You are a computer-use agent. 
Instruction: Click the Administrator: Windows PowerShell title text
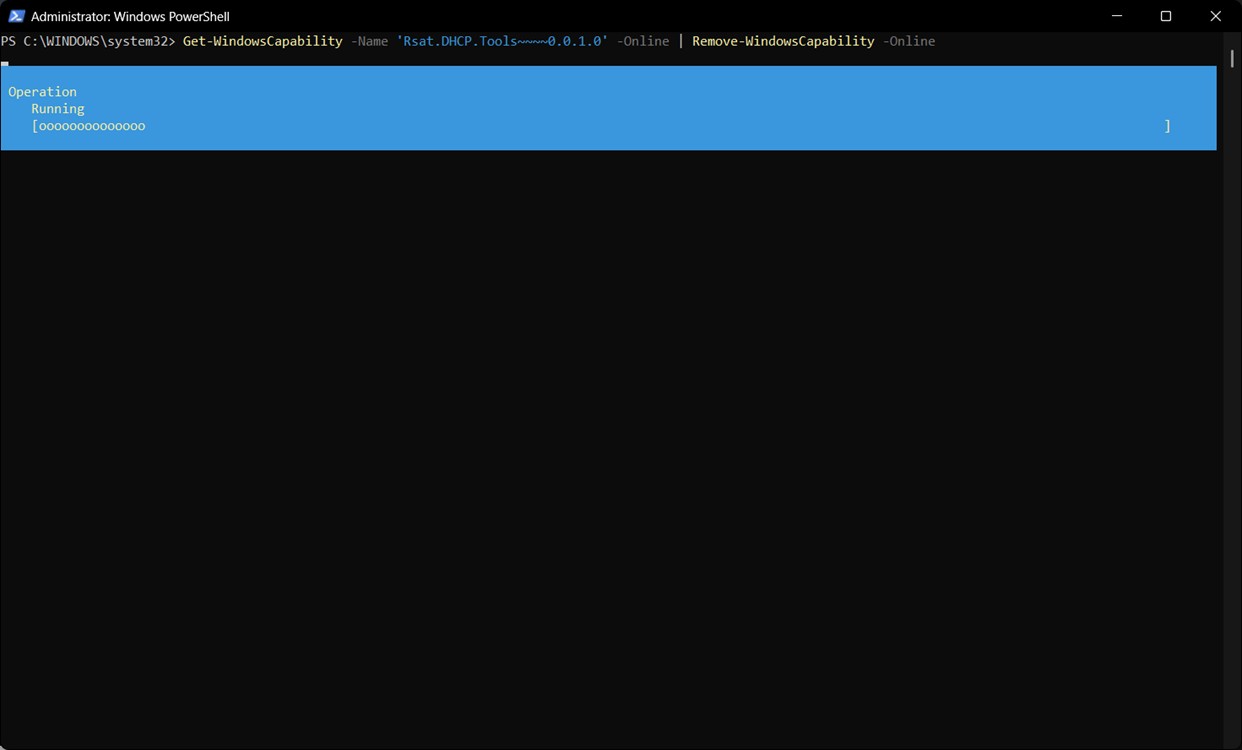coord(131,16)
